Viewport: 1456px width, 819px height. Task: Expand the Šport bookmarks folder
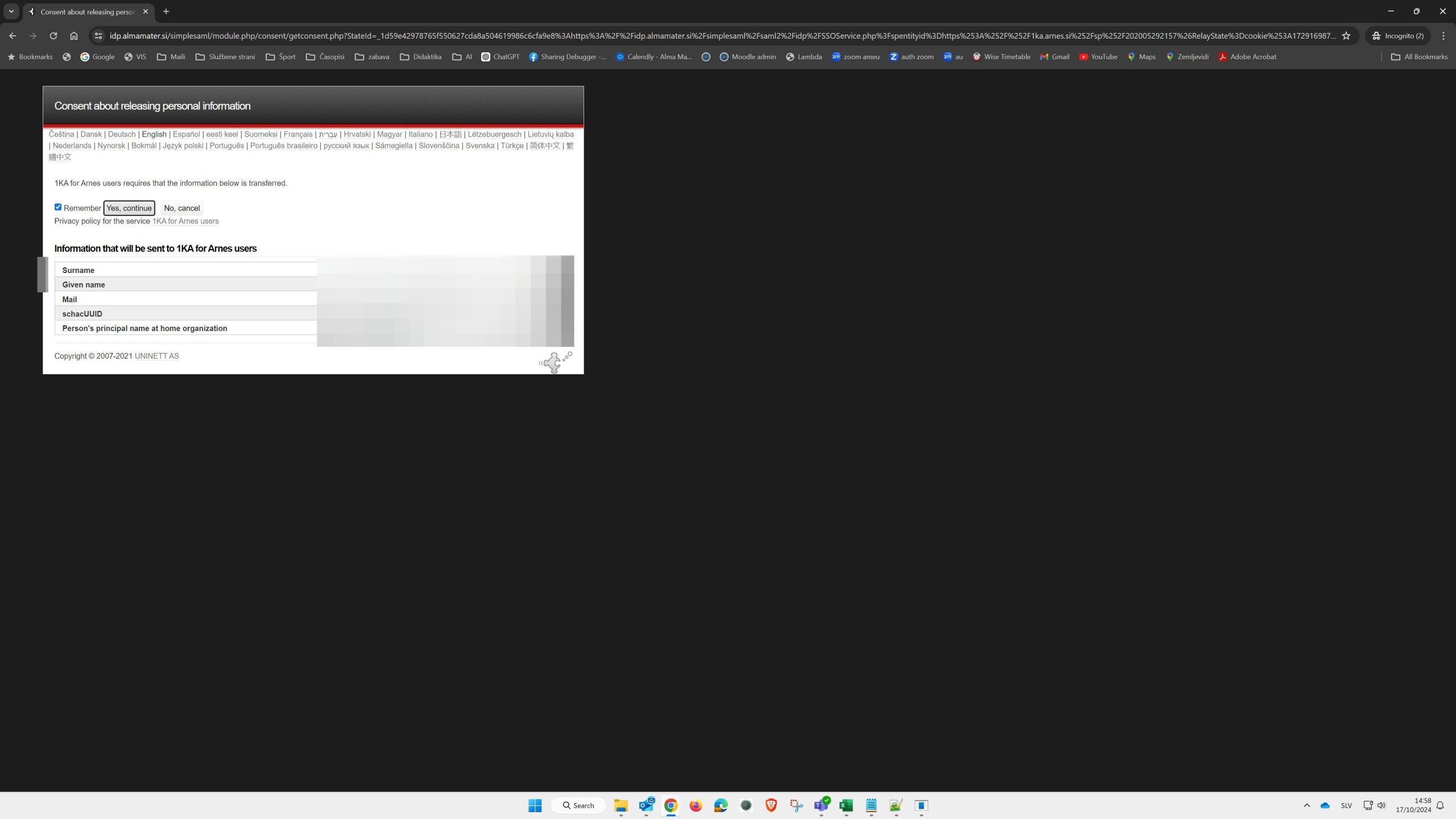pyautogui.click(x=280, y=57)
